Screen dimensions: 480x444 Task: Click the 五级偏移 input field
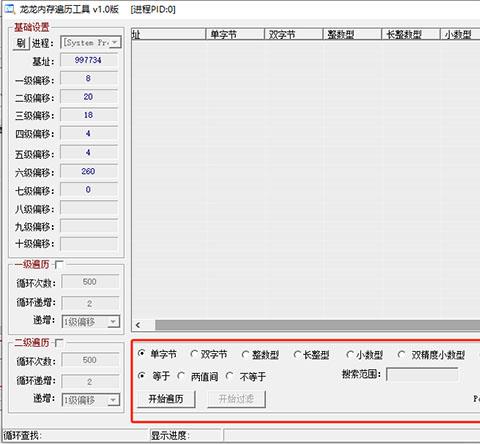coord(89,153)
